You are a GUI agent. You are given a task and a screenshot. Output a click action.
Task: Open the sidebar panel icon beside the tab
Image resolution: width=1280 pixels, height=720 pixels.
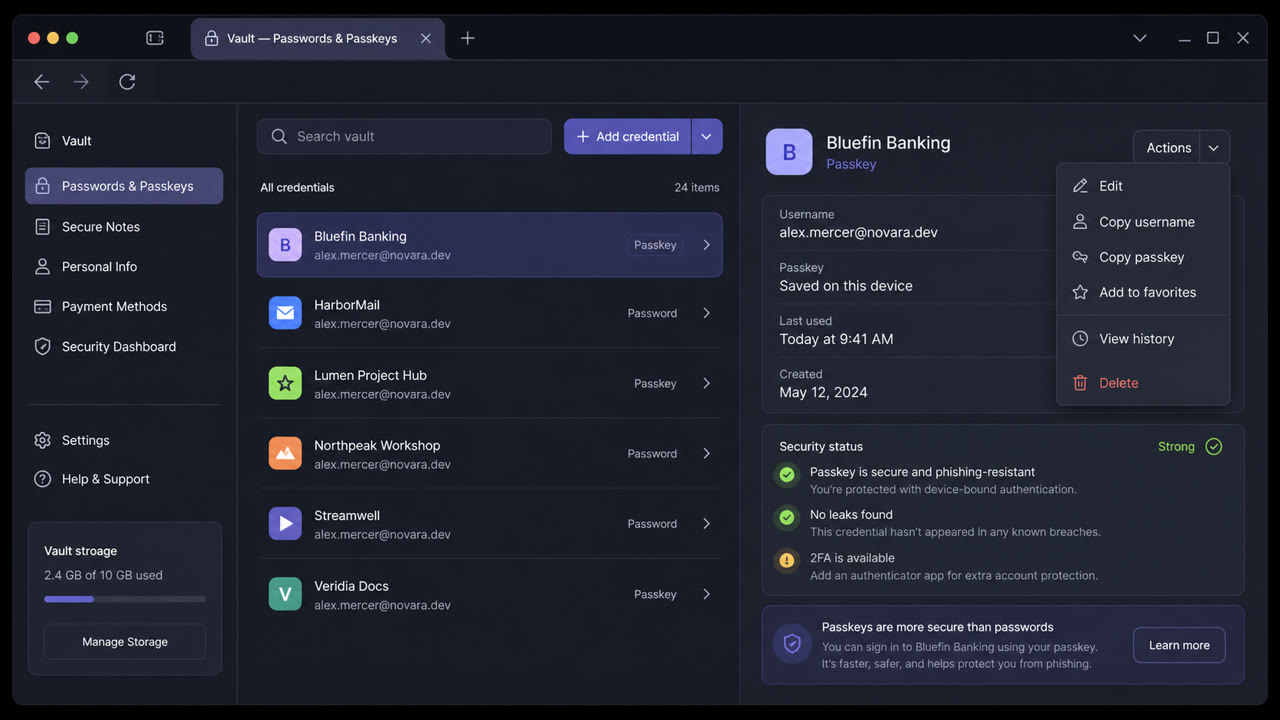[155, 38]
